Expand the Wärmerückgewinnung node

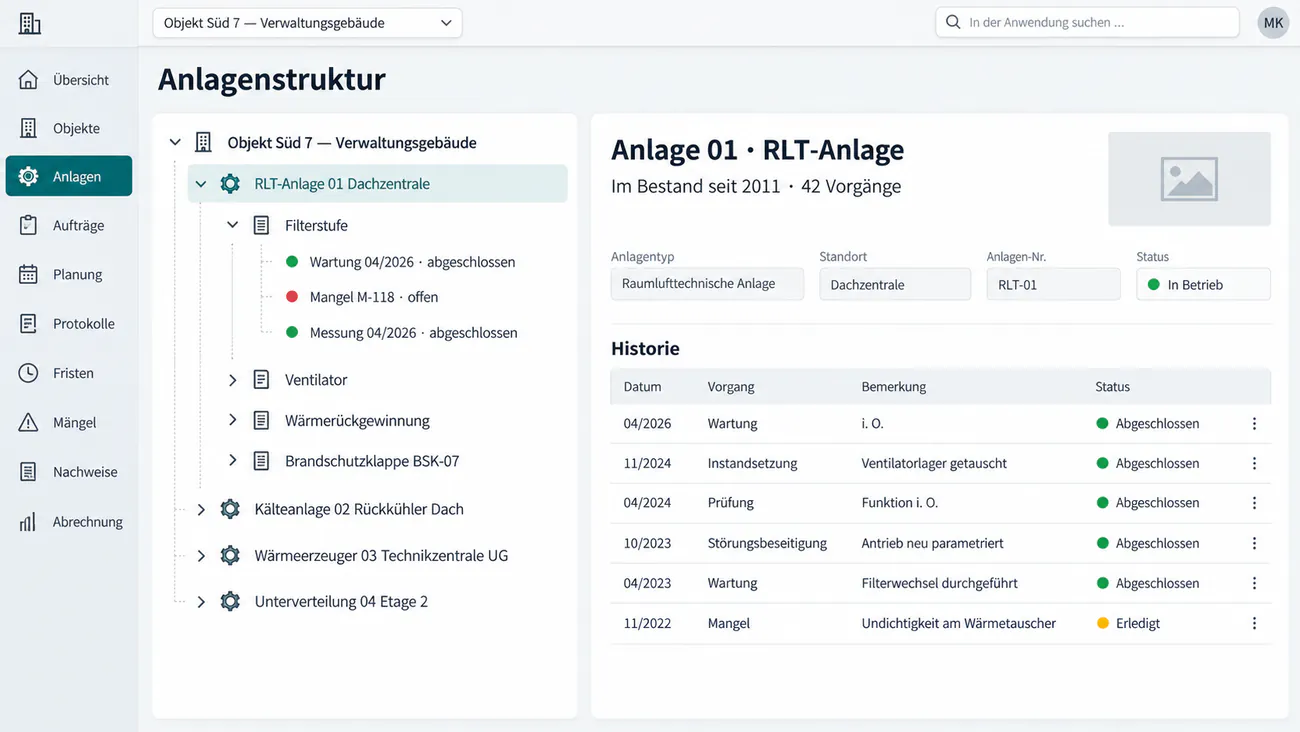pyautogui.click(x=232, y=420)
